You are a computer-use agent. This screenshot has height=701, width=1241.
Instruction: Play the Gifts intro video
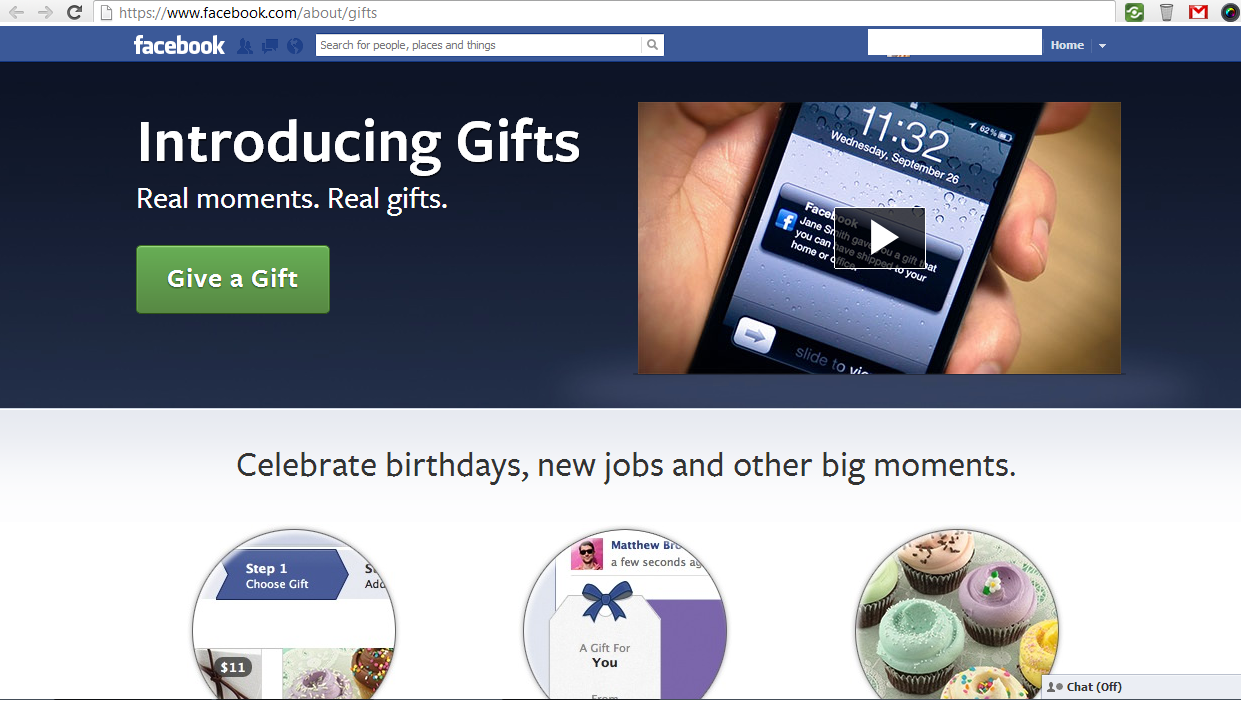pos(880,238)
